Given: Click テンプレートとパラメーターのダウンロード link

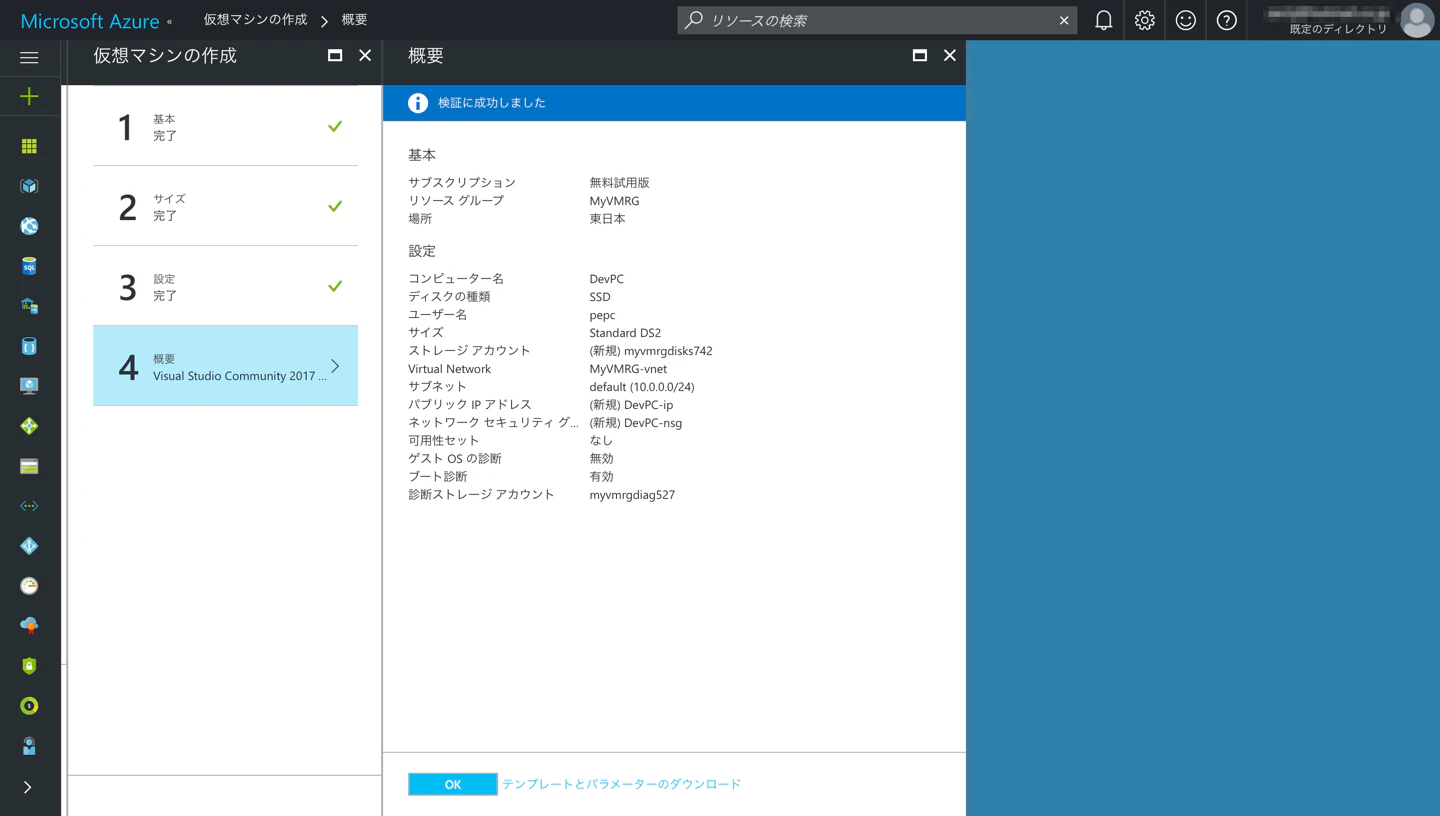Looking at the screenshot, I should (622, 784).
